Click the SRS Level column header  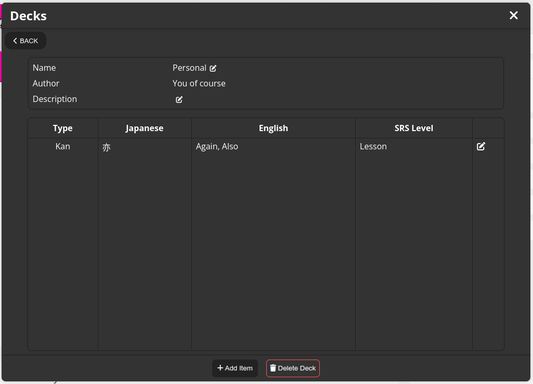point(414,128)
